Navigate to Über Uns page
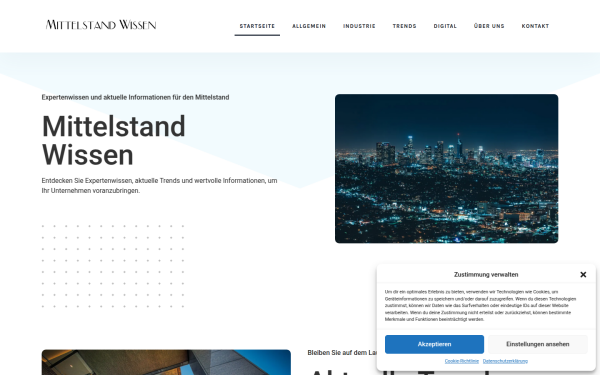 [489, 26]
